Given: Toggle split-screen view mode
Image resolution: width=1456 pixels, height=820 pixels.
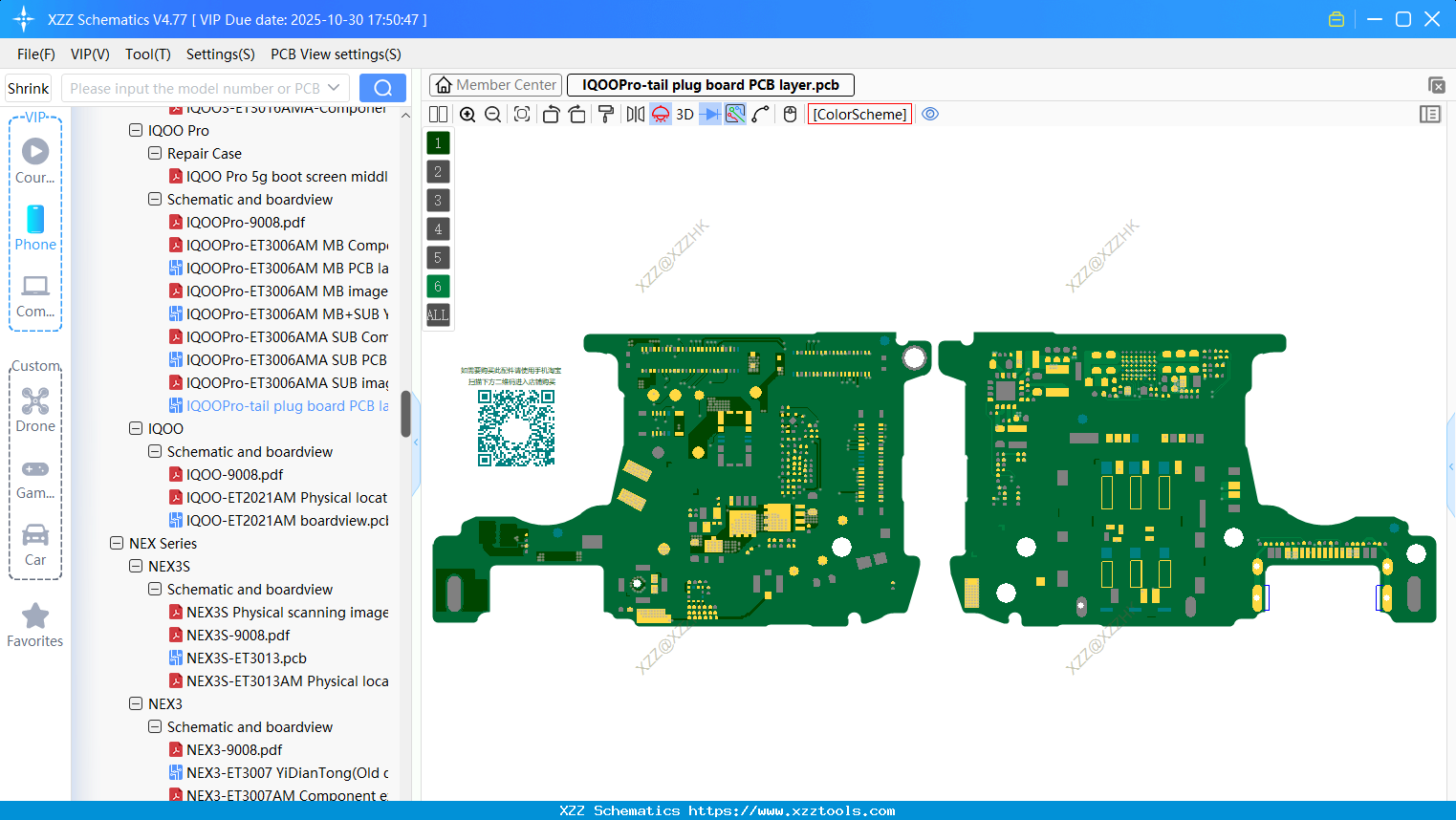Looking at the screenshot, I should point(437,114).
